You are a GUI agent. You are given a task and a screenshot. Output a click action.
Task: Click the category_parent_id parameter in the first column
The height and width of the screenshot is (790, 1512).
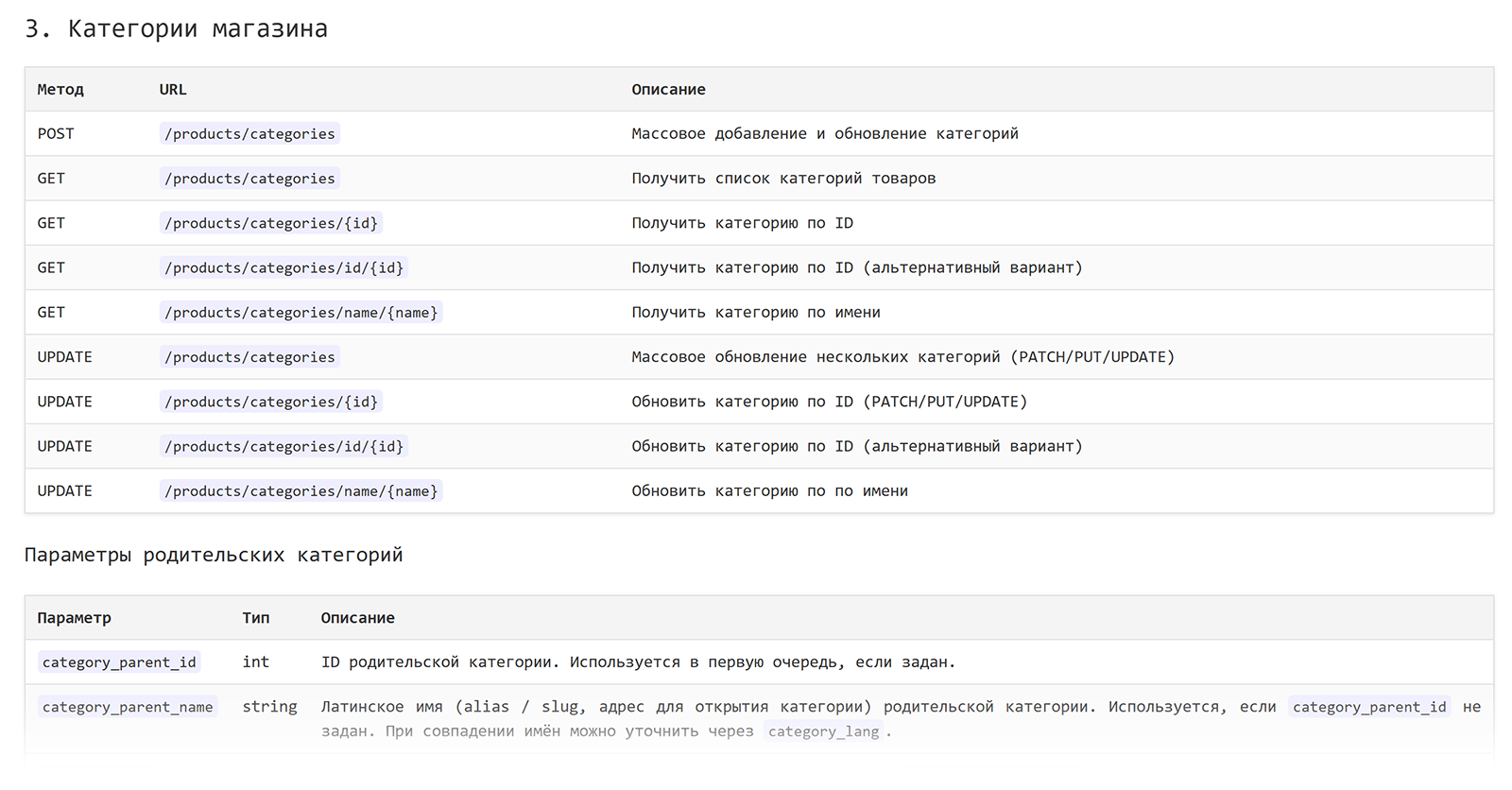[x=119, y=662]
